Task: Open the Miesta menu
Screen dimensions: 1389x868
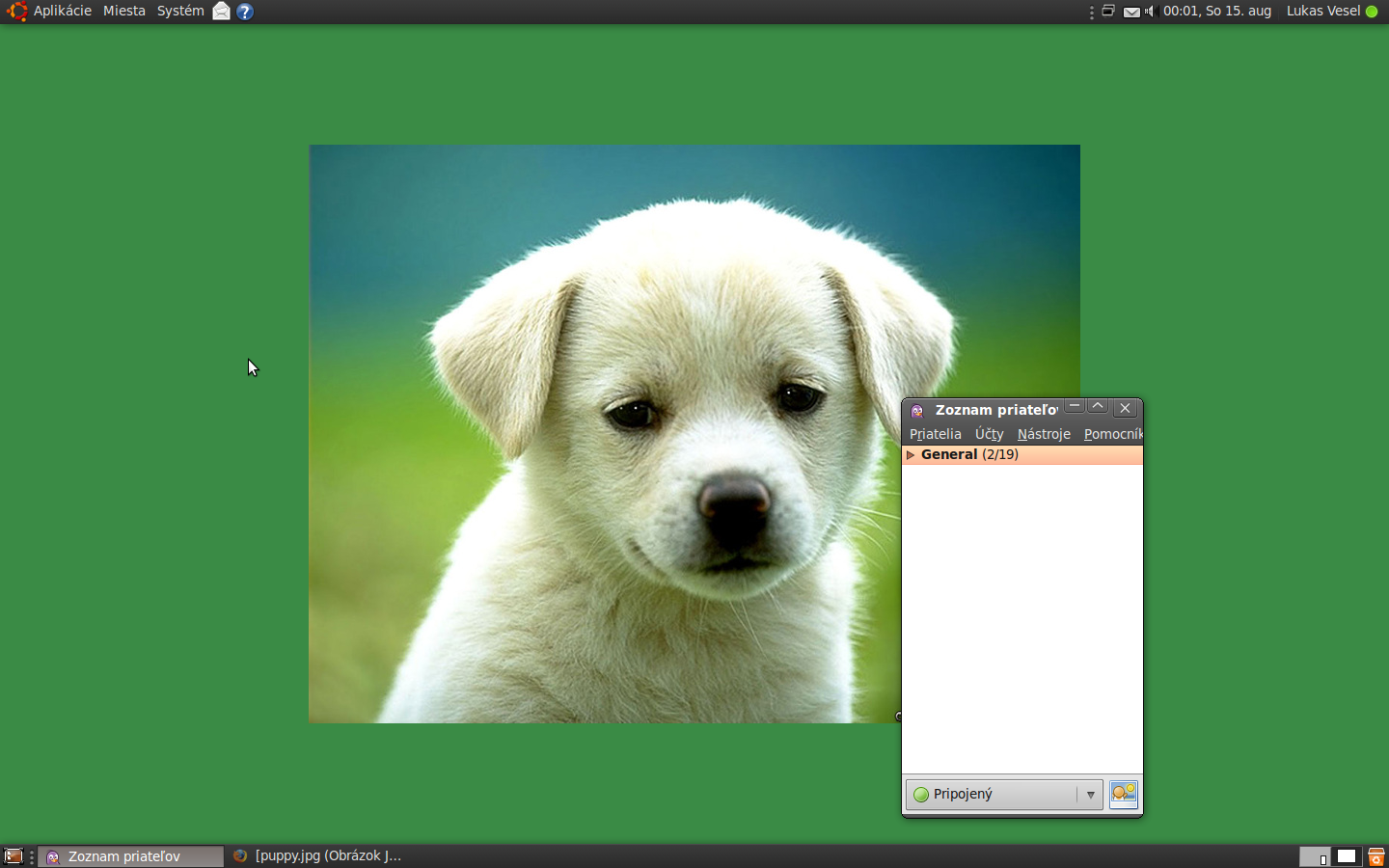Action: tap(124, 12)
